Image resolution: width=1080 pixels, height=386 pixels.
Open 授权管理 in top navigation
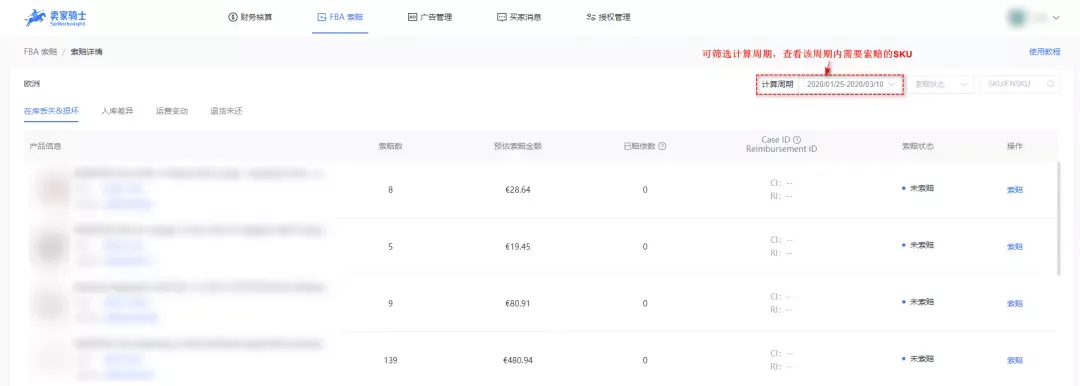(x=608, y=17)
